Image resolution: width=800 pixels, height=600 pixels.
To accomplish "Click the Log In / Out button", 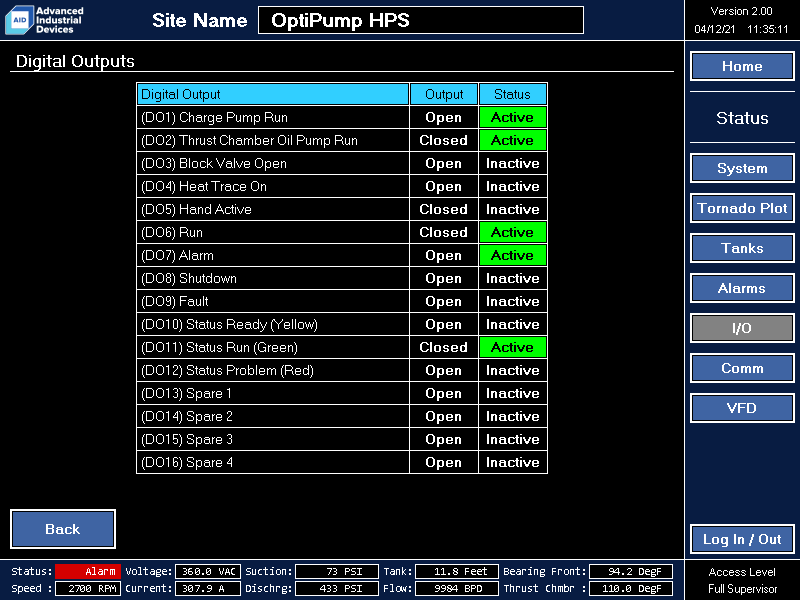I will (742, 539).
